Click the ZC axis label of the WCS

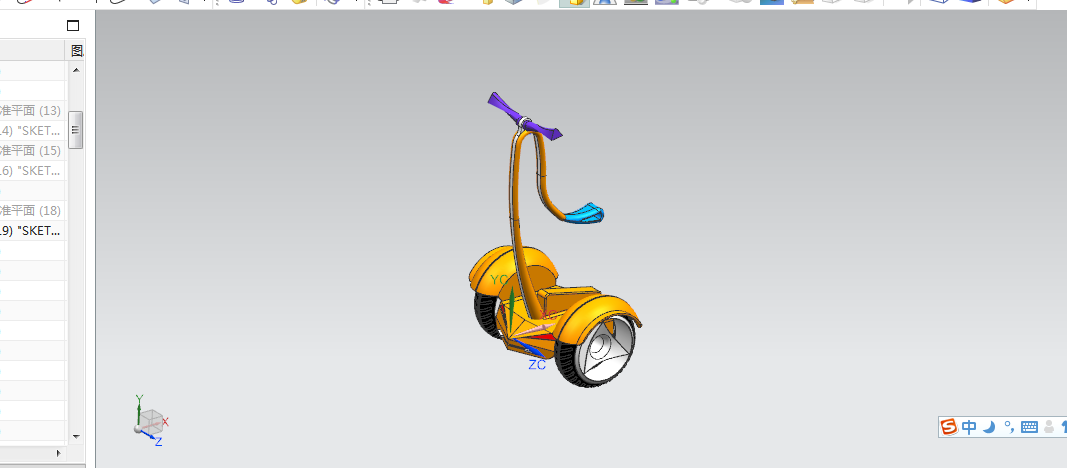tap(537, 365)
